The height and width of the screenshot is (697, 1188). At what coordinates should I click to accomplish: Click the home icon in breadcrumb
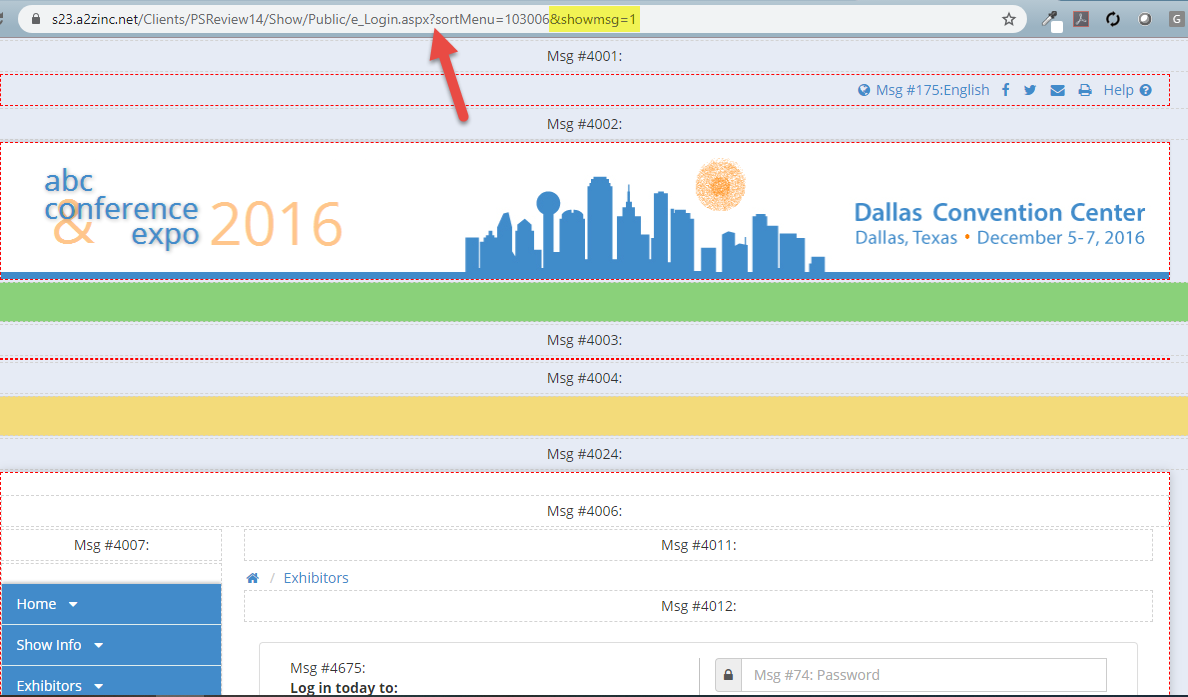[253, 578]
